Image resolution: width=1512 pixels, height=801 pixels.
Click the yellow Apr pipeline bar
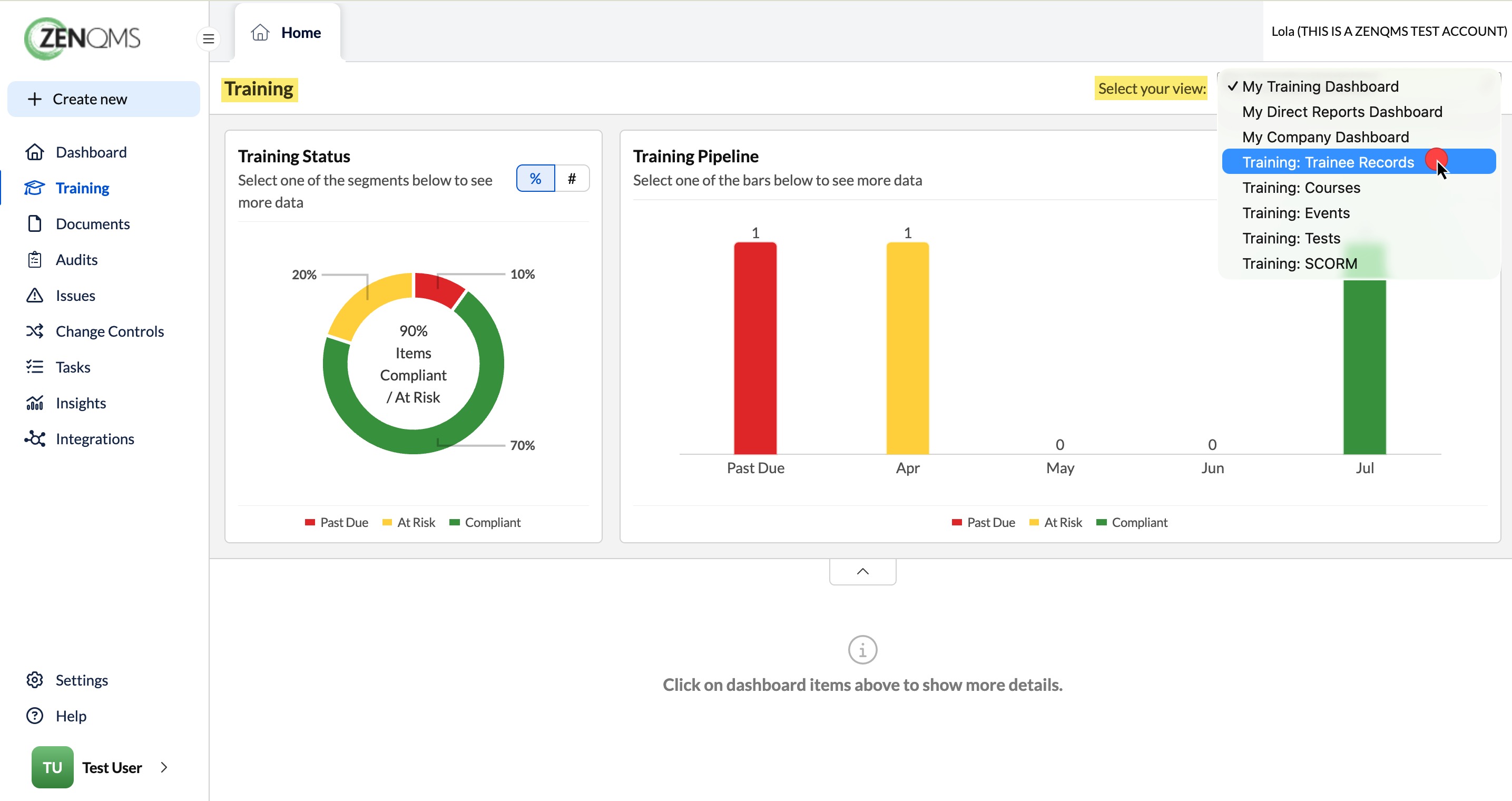pyautogui.click(x=907, y=348)
